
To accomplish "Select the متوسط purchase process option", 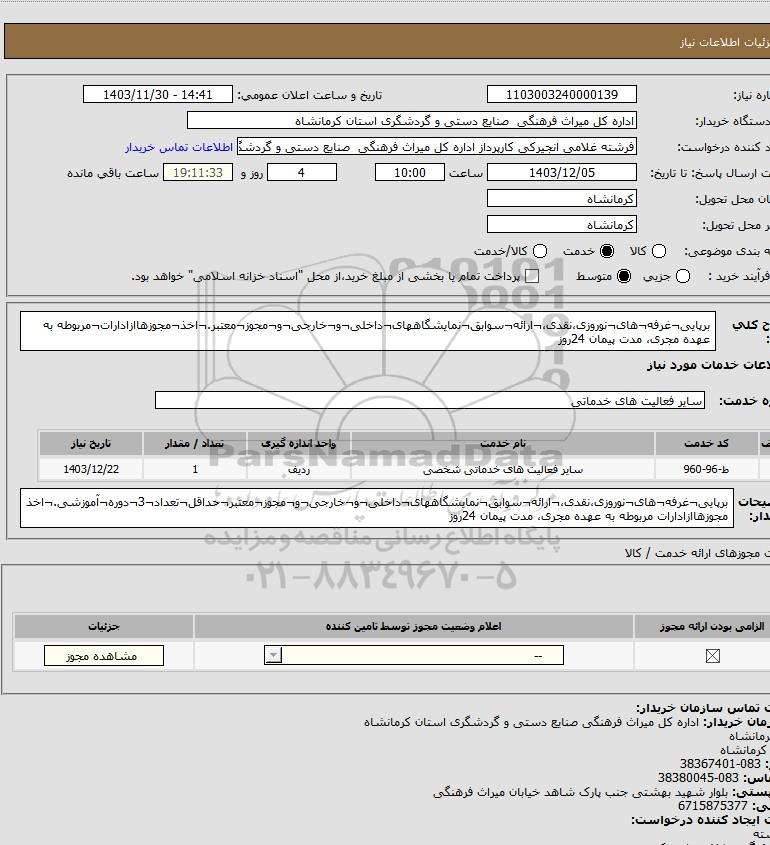I will click(x=624, y=276).
